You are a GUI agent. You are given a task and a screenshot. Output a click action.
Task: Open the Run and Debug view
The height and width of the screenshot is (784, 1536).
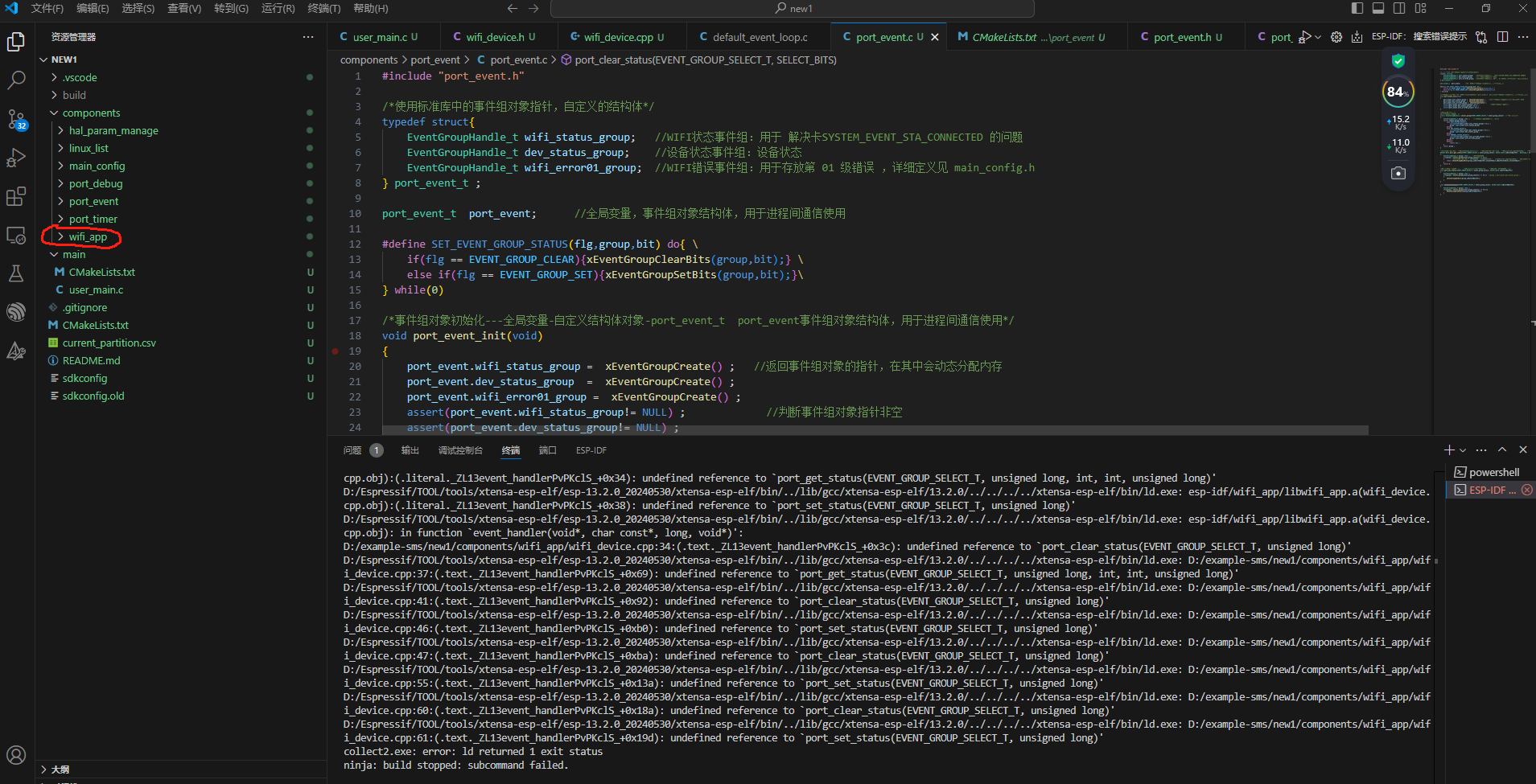pos(16,158)
